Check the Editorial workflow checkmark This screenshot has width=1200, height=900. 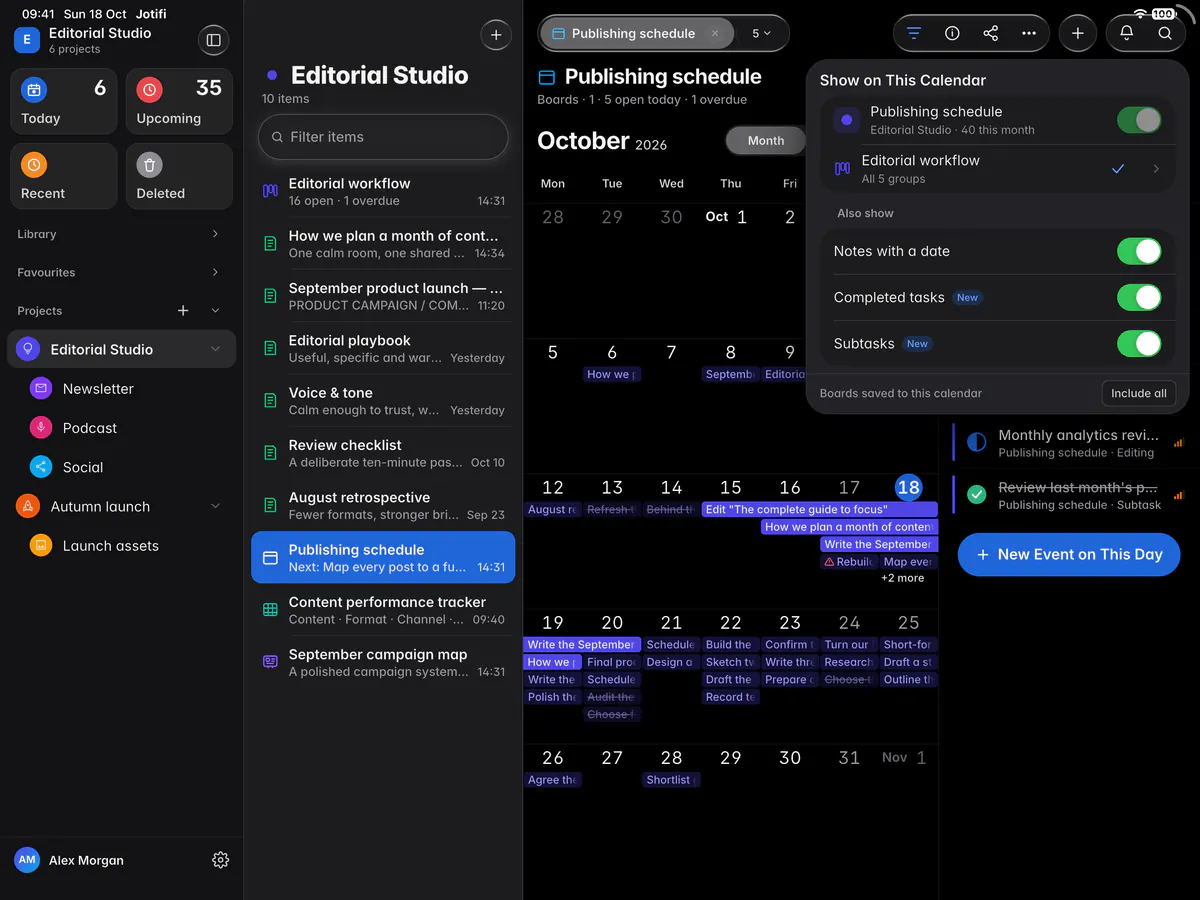pos(1118,169)
